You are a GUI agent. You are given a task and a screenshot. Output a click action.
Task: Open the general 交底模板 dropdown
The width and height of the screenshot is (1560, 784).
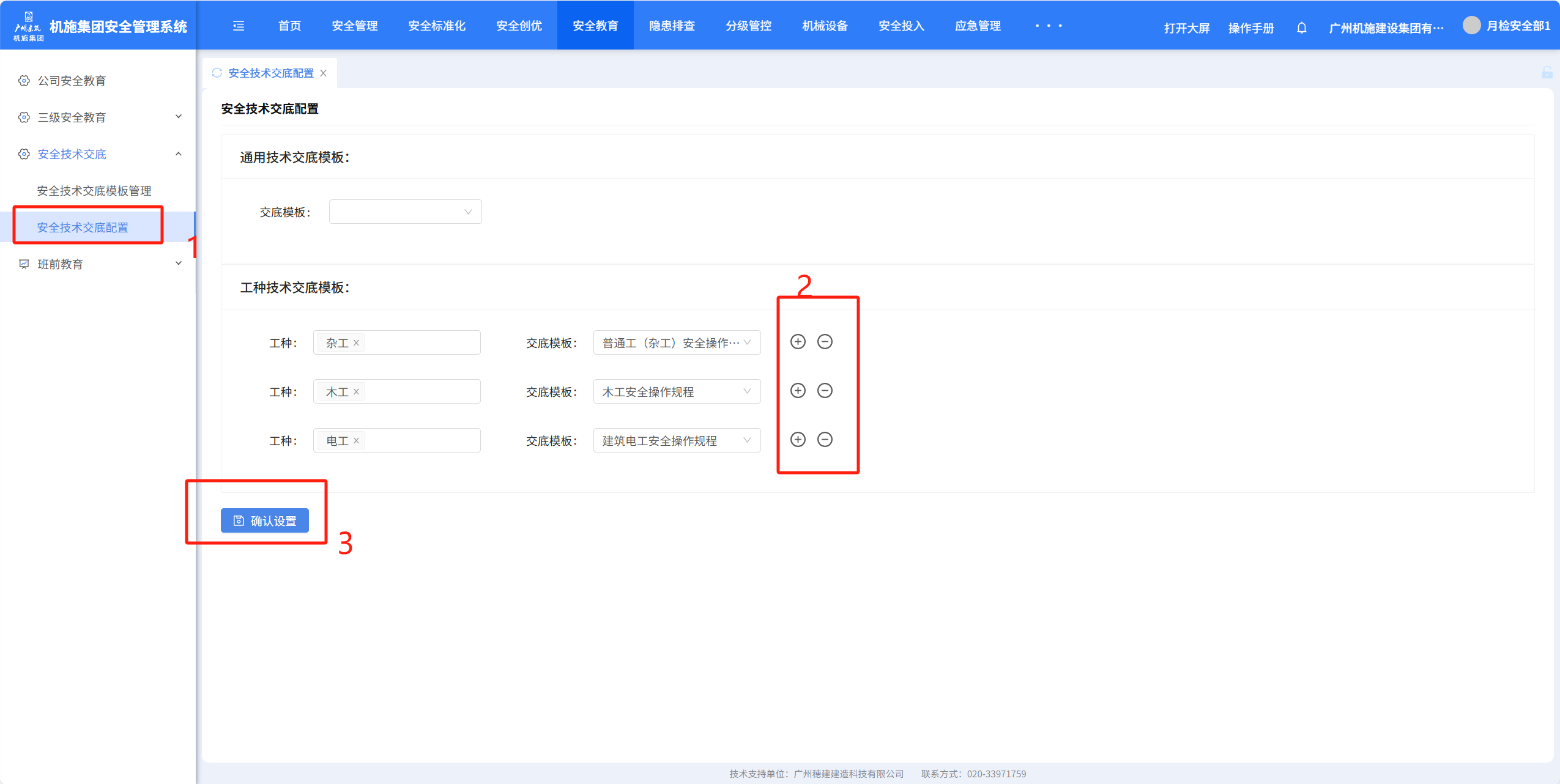point(405,212)
